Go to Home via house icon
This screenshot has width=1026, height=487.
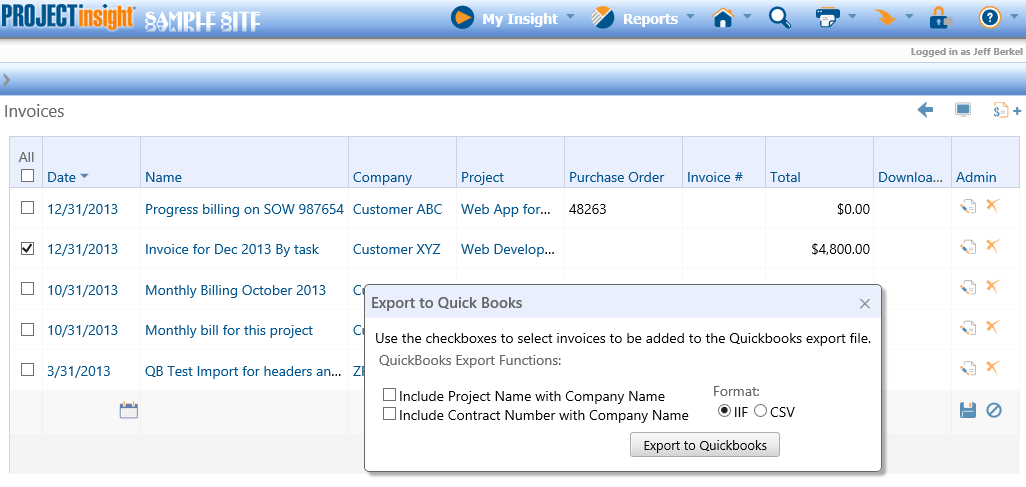point(722,18)
